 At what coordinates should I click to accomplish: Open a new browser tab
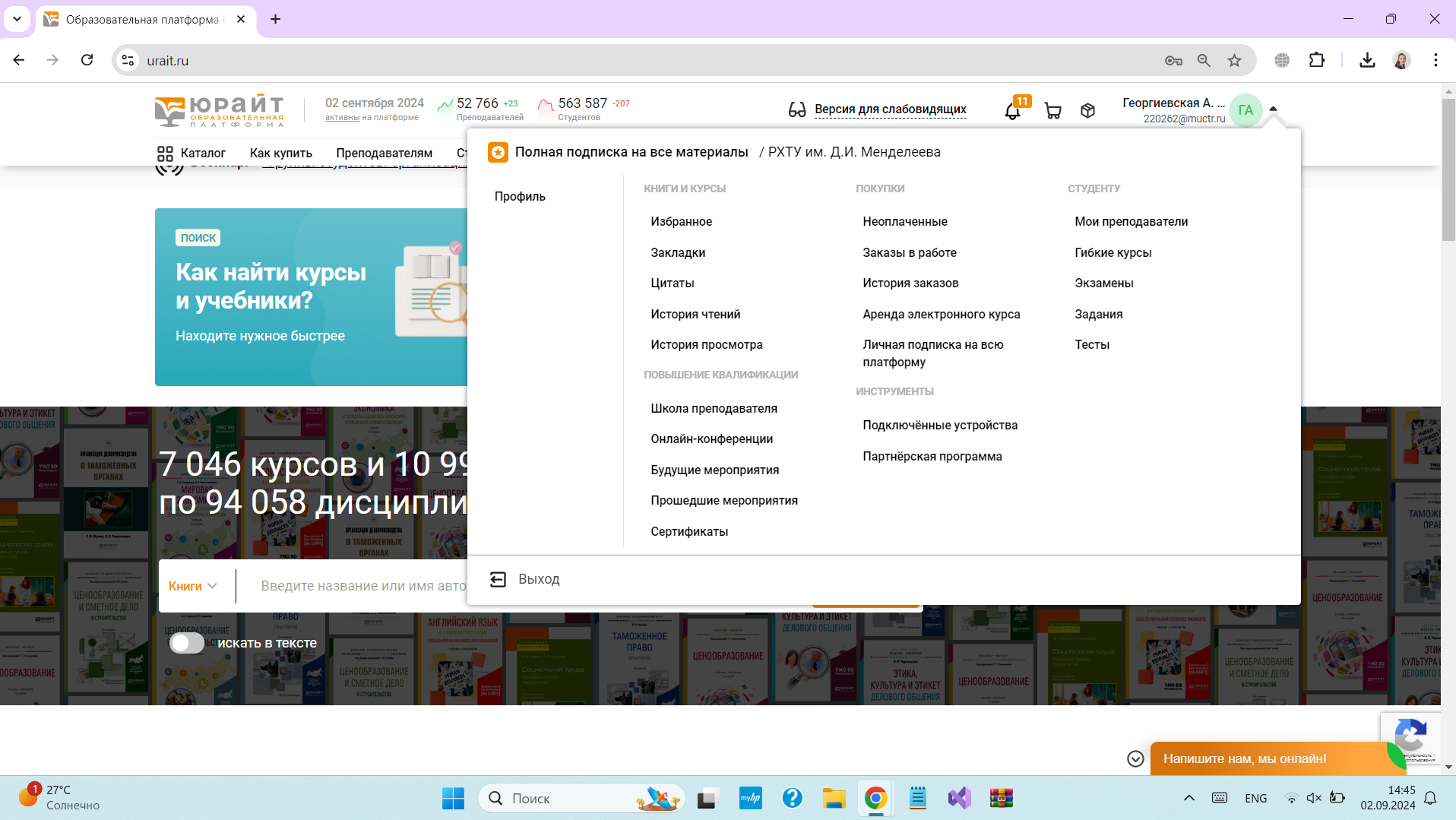coord(276,19)
